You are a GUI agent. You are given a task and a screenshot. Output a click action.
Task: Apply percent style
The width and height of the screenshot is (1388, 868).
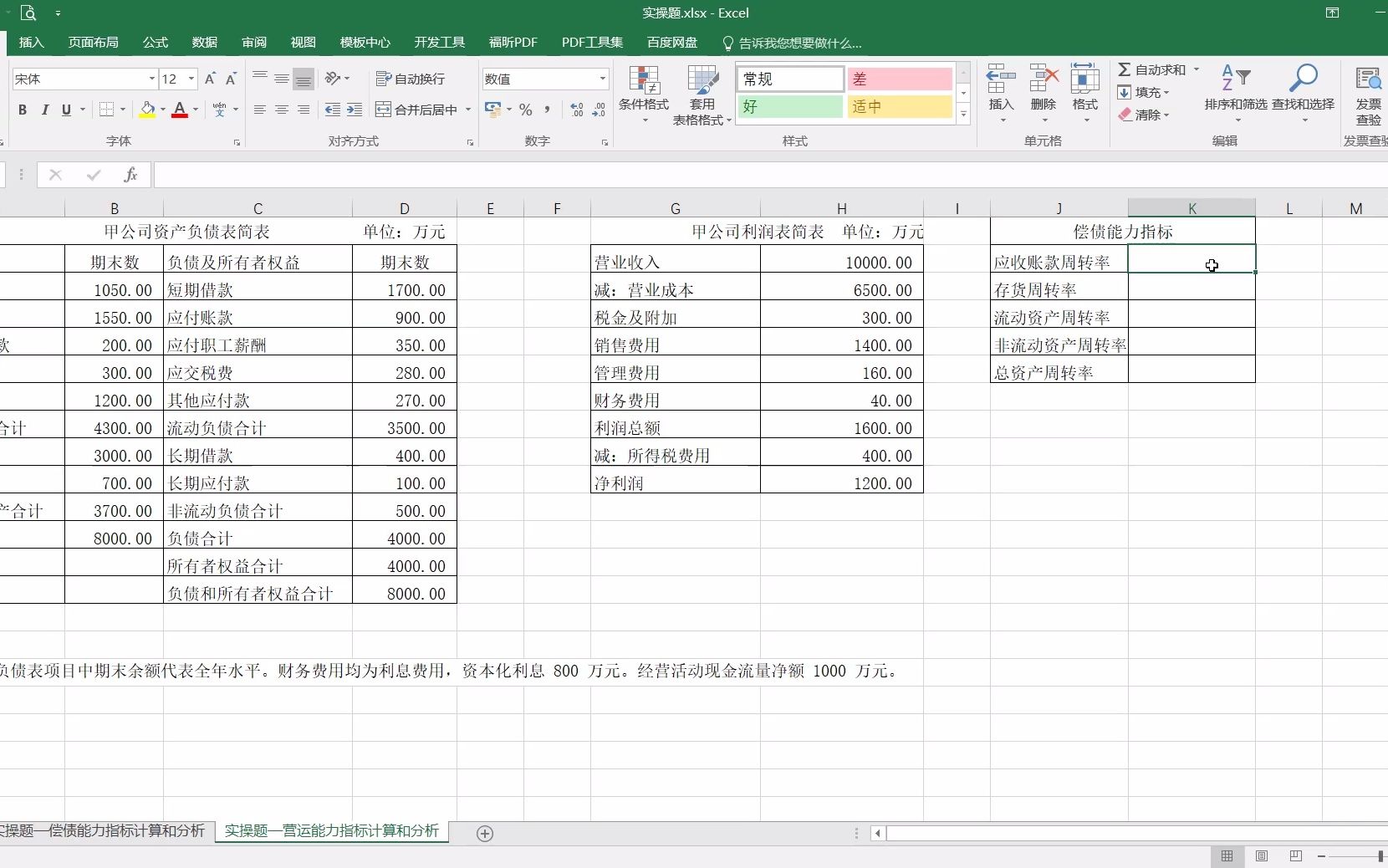pyautogui.click(x=525, y=110)
